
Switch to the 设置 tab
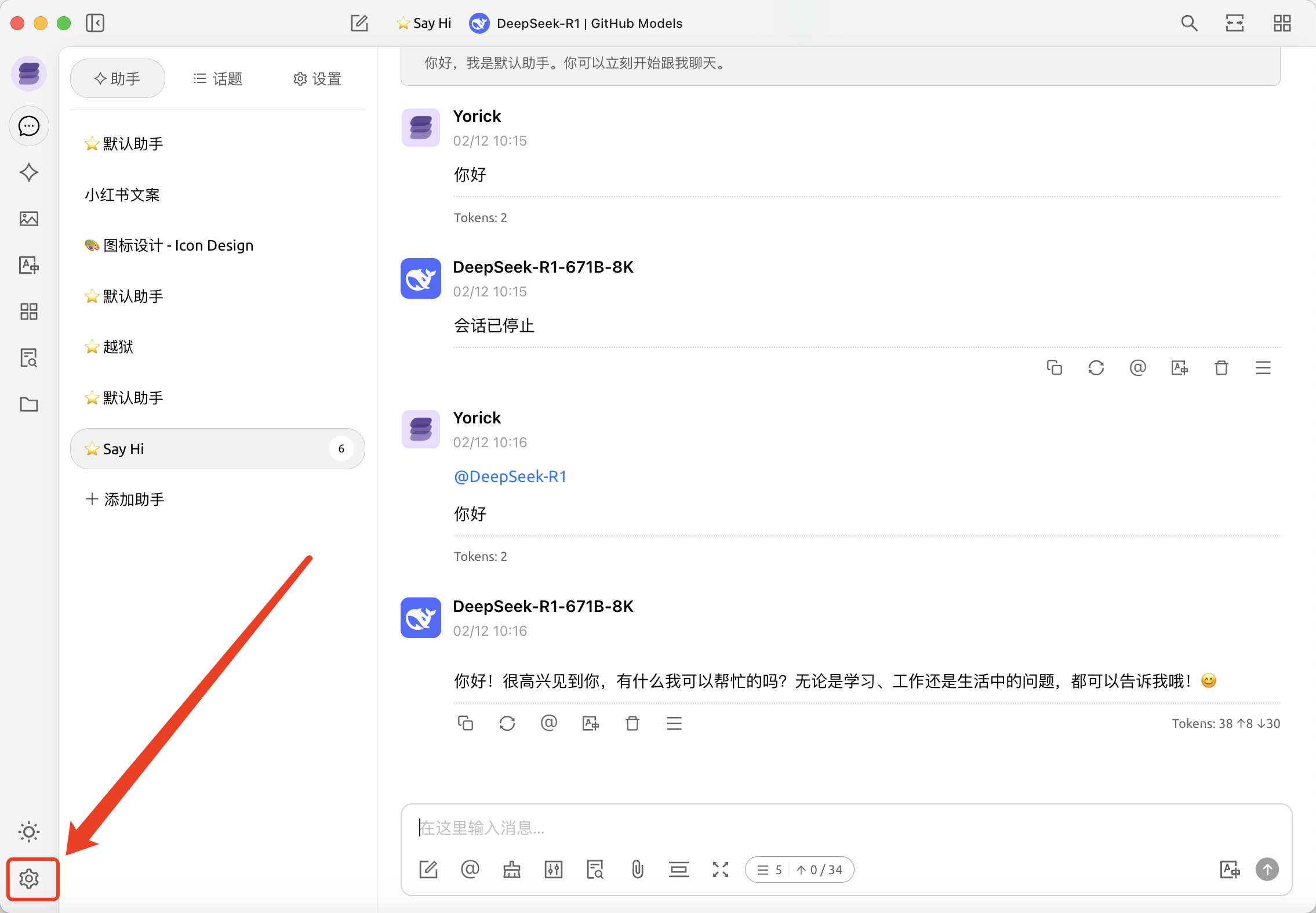point(317,79)
